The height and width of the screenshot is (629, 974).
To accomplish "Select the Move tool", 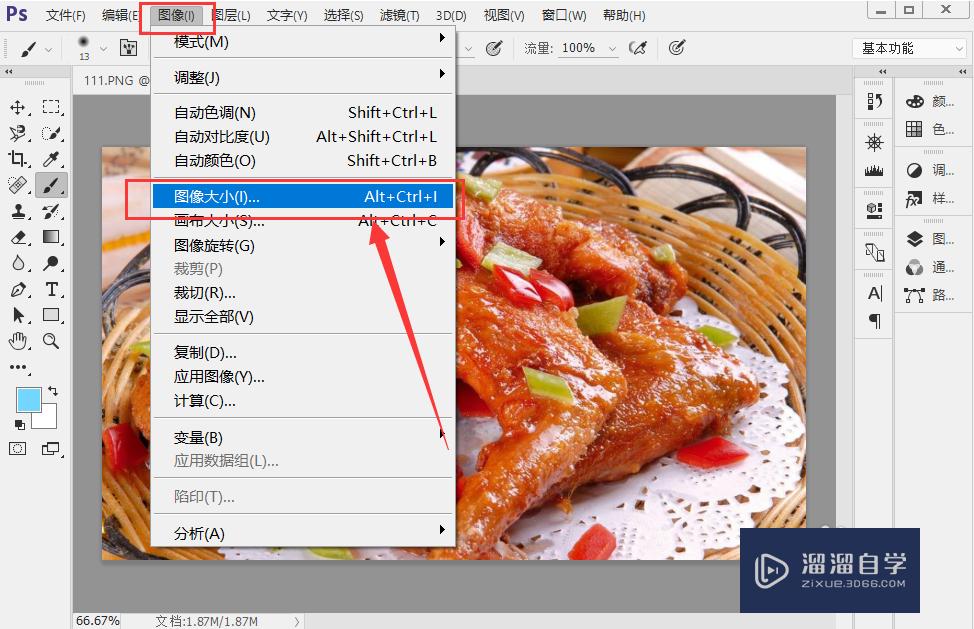I will [18, 106].
